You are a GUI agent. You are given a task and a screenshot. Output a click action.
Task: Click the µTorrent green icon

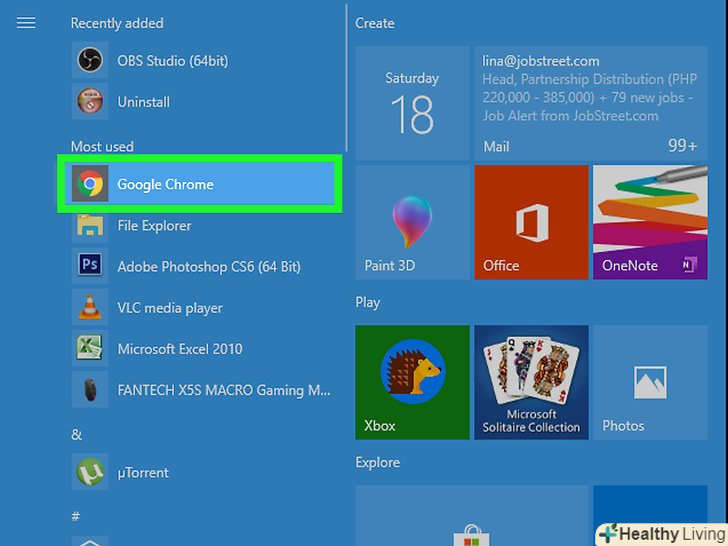90,472
